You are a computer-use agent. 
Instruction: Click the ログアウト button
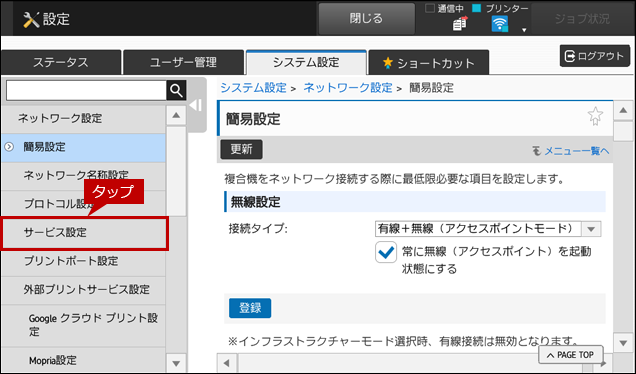(595, 56)
